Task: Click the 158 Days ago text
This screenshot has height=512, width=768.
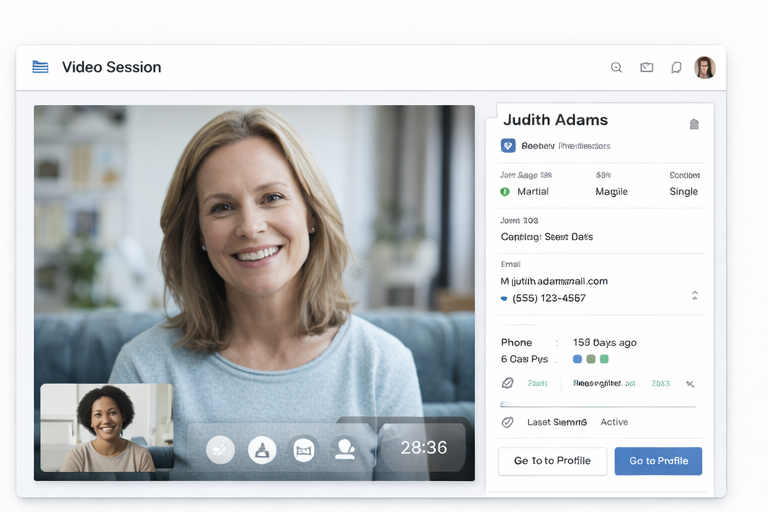Action: point(604,342)
